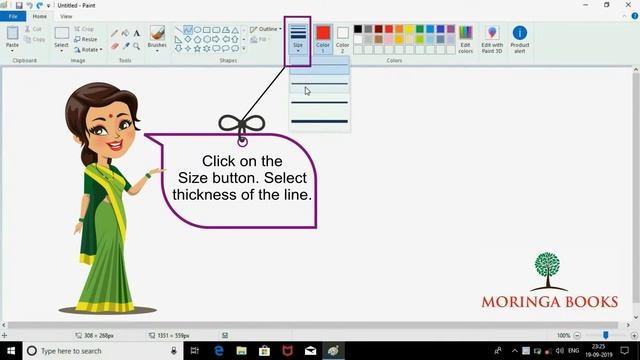Choose the Cloud callout shape
The width and height of the screenshot is (640, 360).
coord(235,49)
